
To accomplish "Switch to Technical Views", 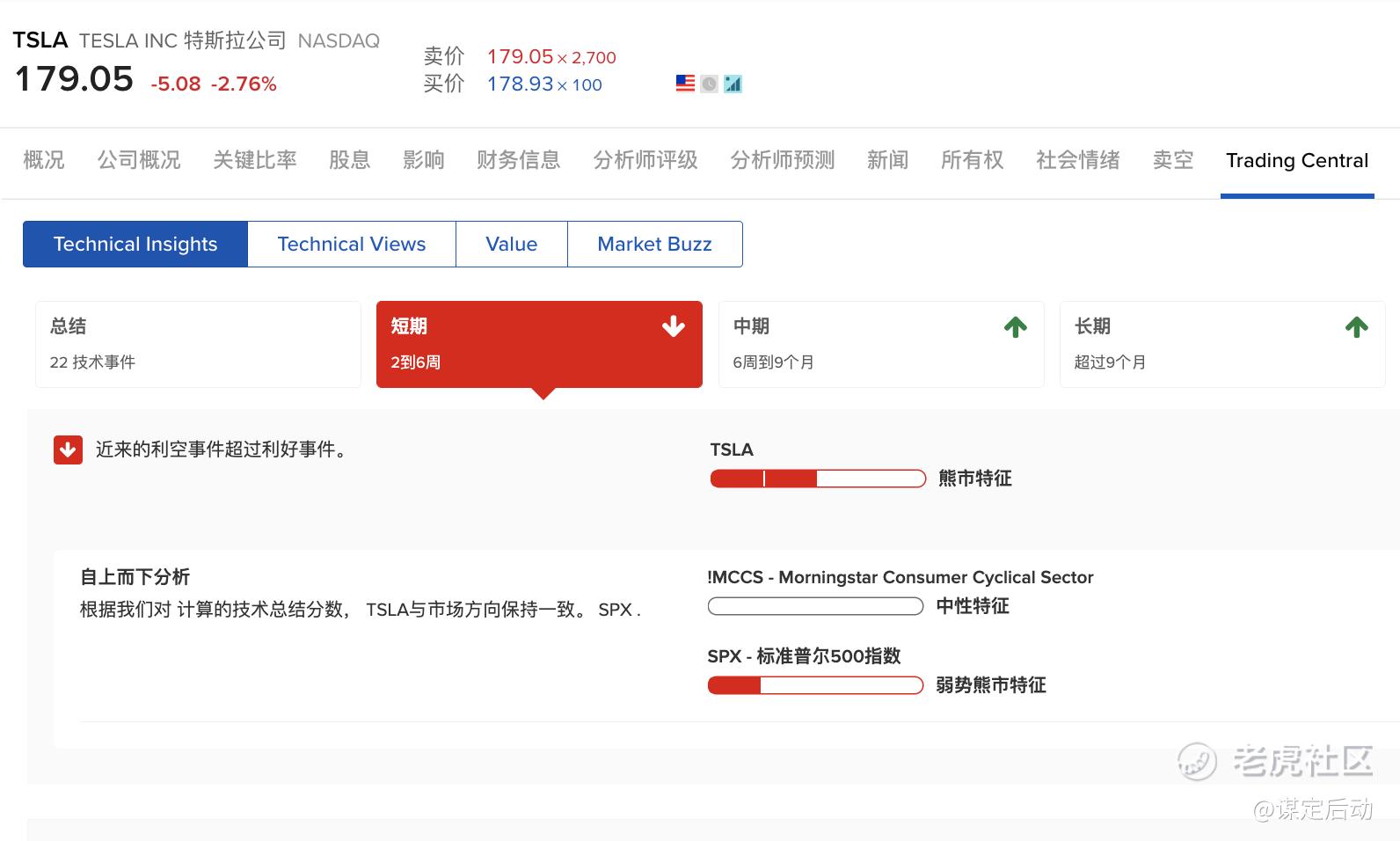I will pyautogui.click(x=352, y=244).
